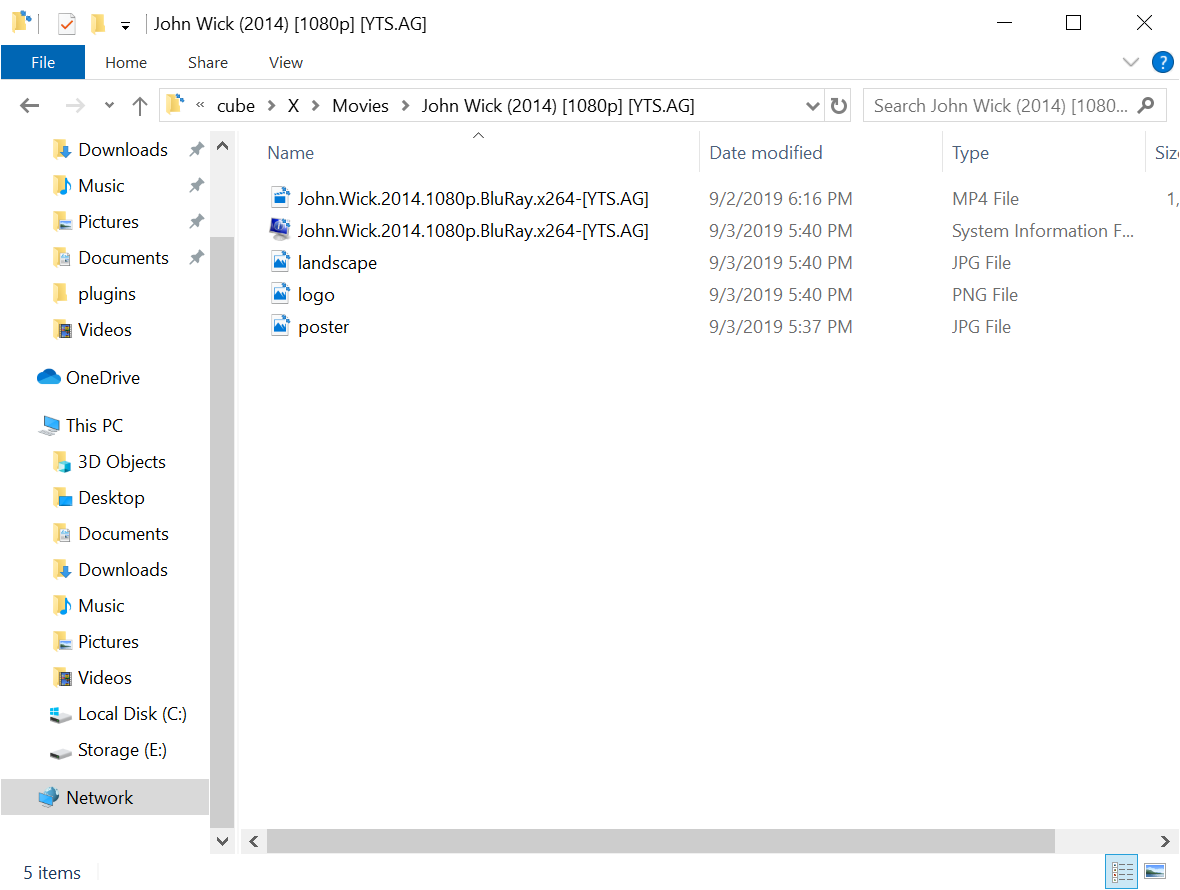Screen dimensions: 1180x890
Task: Open Help with the blue question mark icon
Action: [x=1162, y=62]
